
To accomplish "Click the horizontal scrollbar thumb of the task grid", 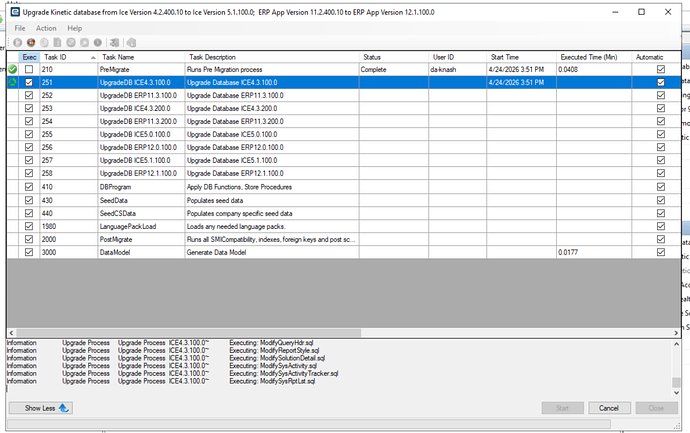I will [x=189, y=333].
